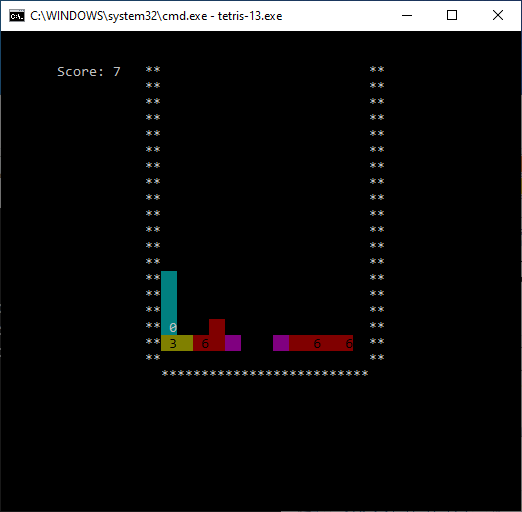Click the lowest right wall asterisks

tap(377, 357)
